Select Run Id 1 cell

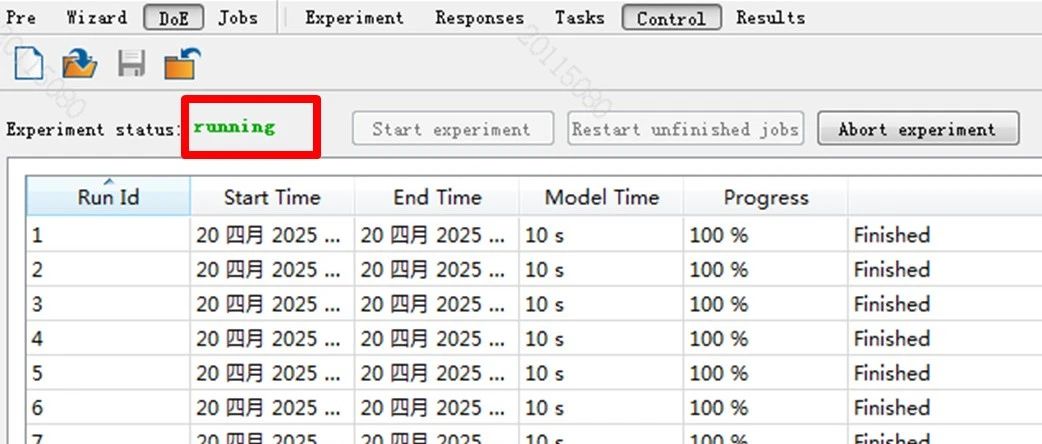(x=108, y=235)
